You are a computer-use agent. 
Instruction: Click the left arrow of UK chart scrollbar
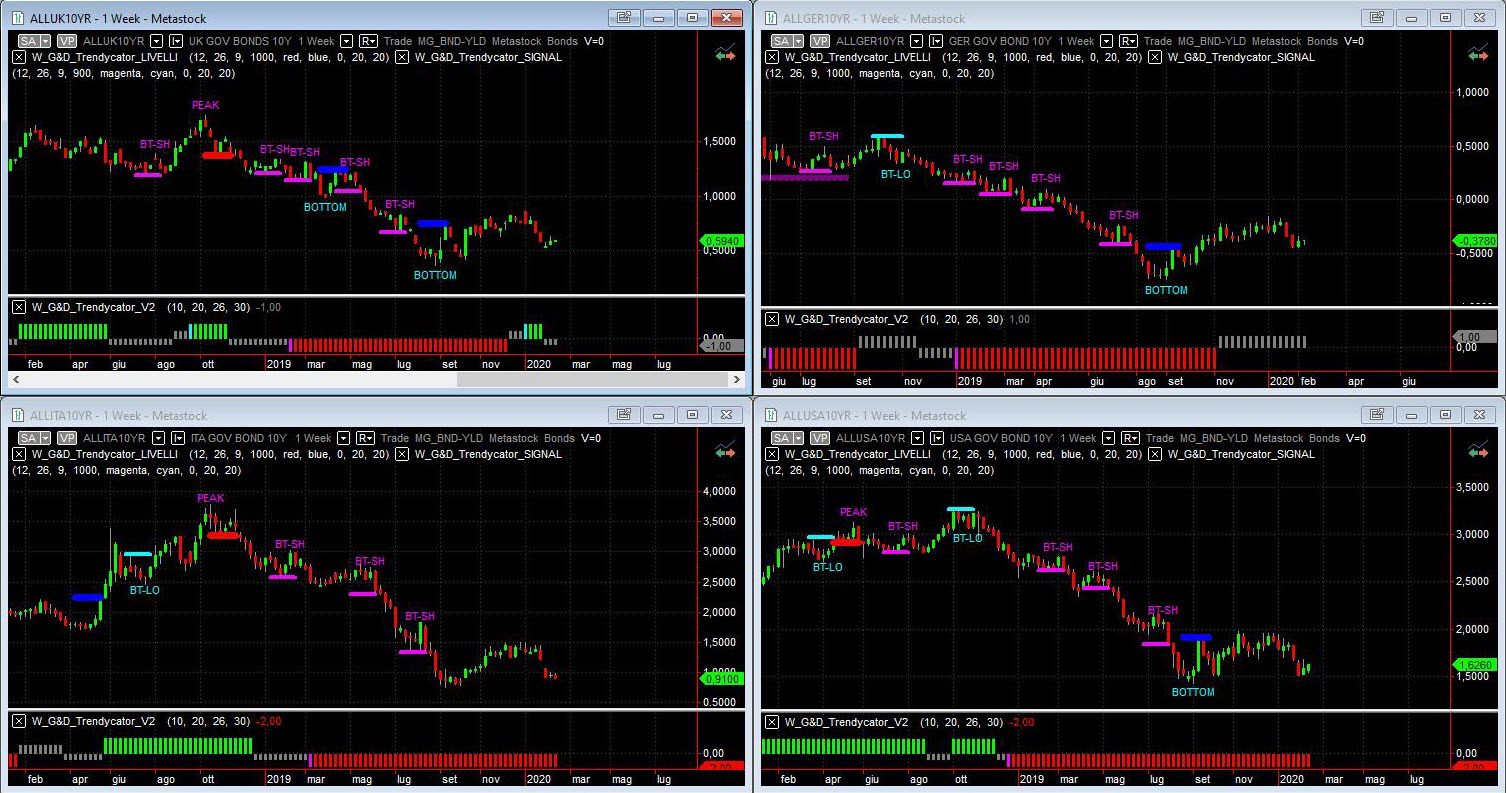tap(16, 380)
